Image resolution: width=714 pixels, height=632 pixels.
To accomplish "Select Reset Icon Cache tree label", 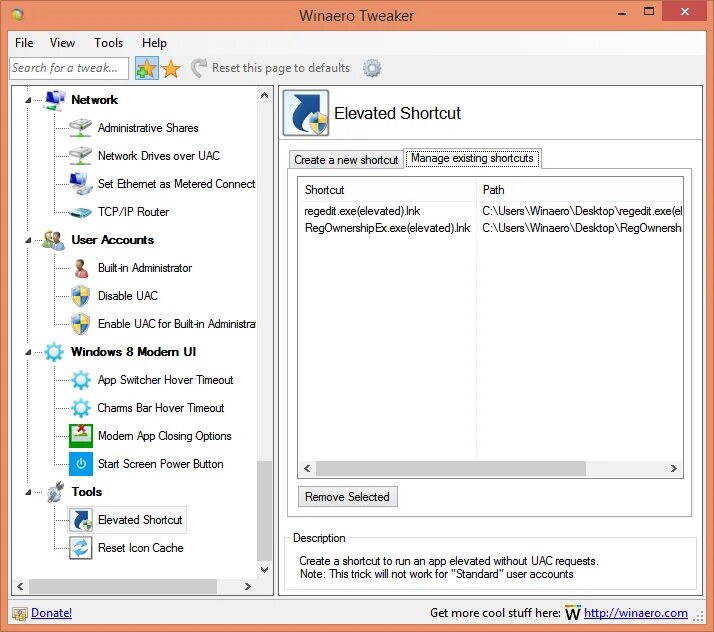I will (x=141, y=548).
